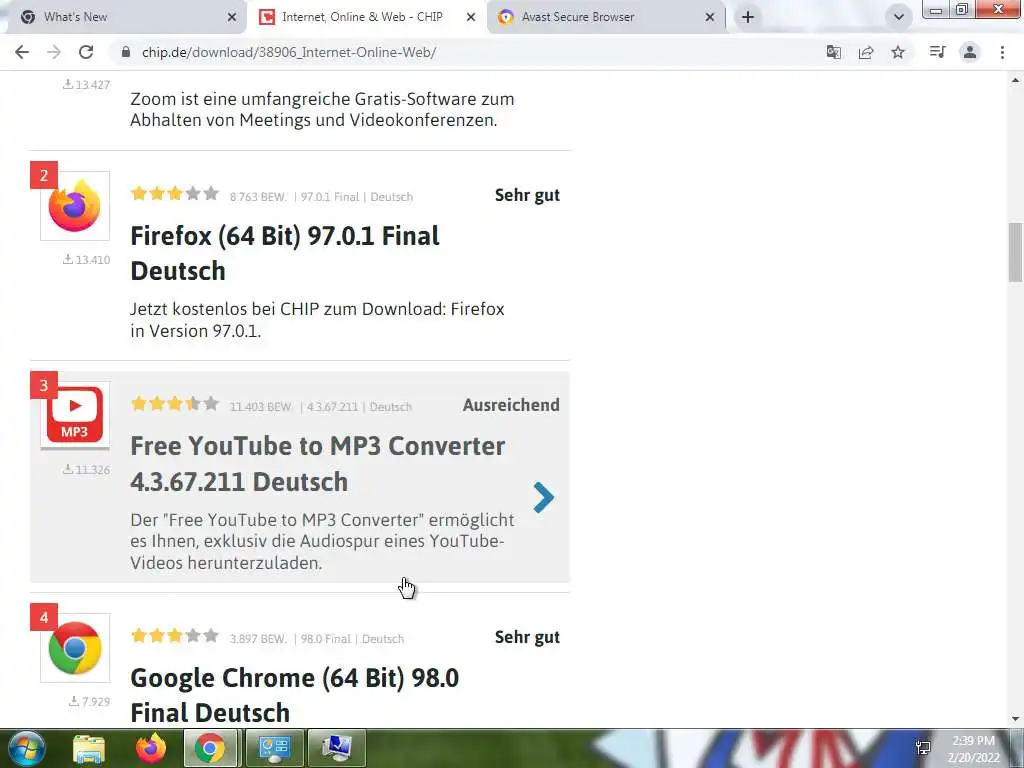Open the Google Chrome logo thumbnail
Image resolution: width=1024 pixels, height=768 pixels.
coord(74,648)
